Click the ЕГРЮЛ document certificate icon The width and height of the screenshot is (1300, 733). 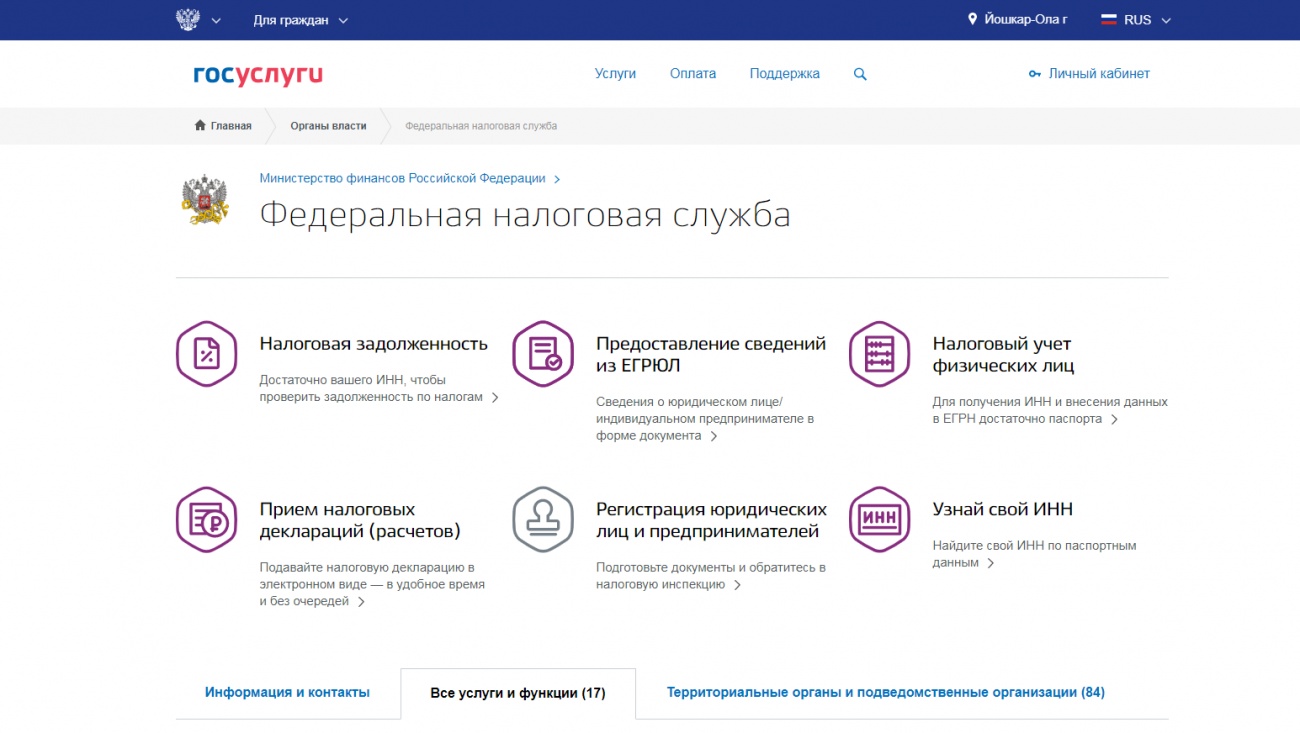point(543,354)
